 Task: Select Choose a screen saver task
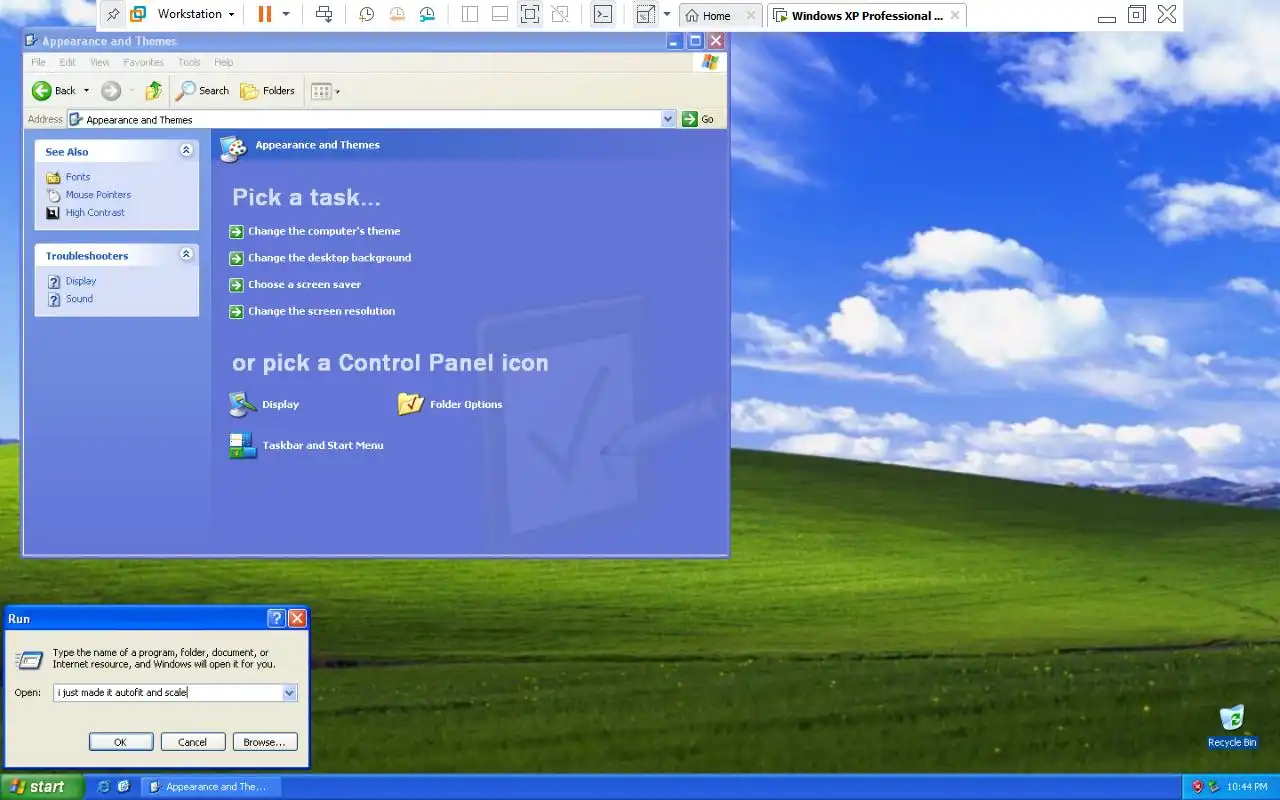[x=304, y=285]
